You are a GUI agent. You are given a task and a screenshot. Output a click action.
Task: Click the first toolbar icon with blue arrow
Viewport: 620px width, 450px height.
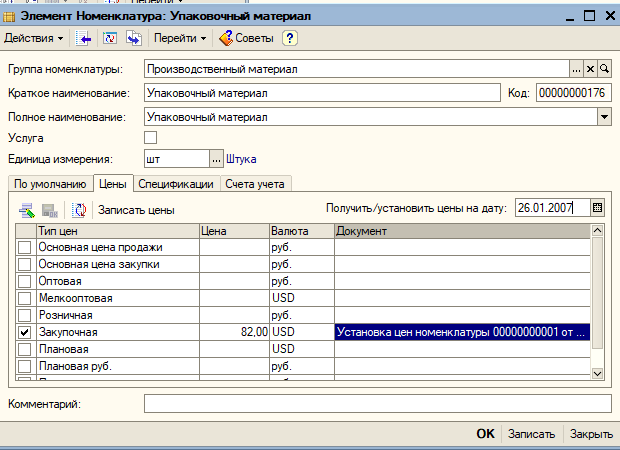click(83, 38)
